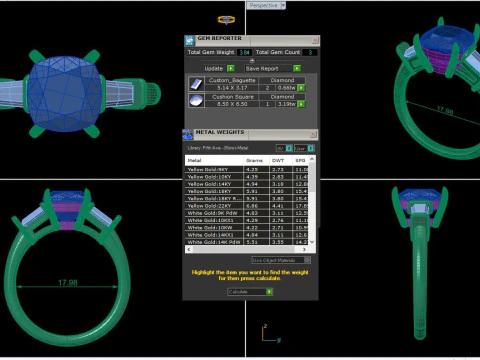Toggle Use Object Materials option
Viewport: 480px width, 360px height.
click(281, 260)
